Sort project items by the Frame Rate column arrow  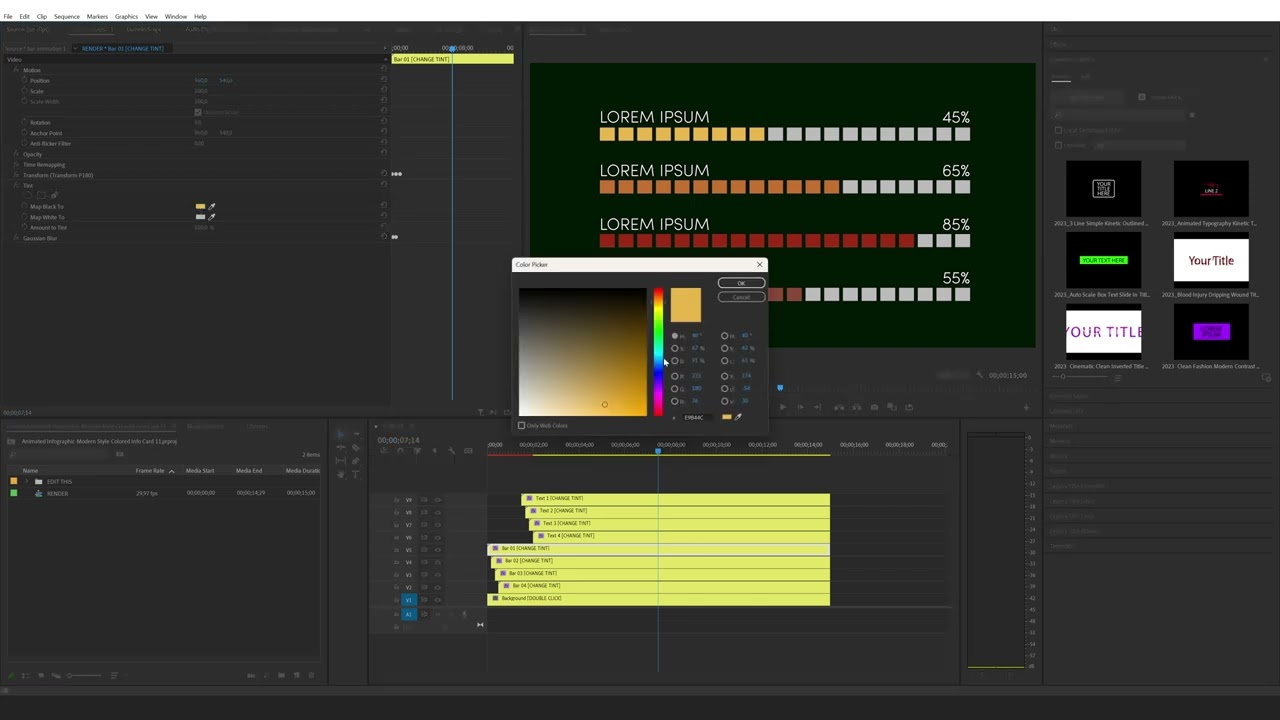coord(171,470)
